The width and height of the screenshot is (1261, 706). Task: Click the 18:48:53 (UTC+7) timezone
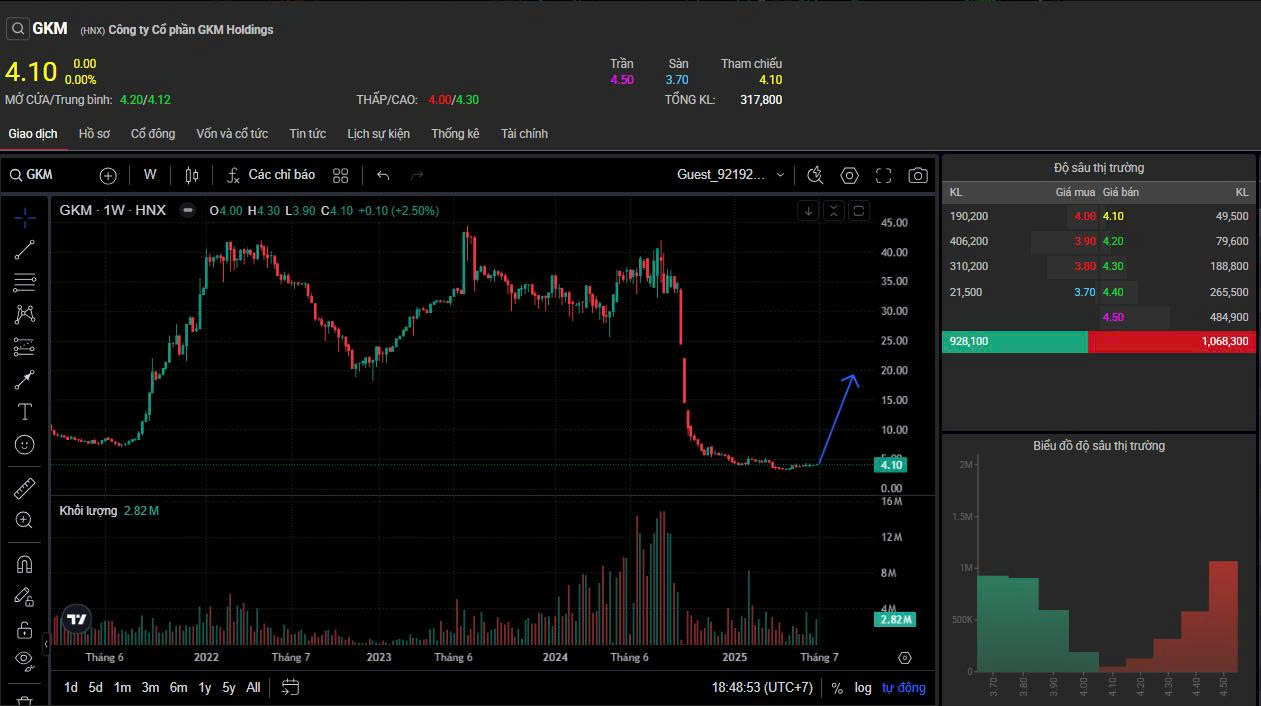click(762, 688)
